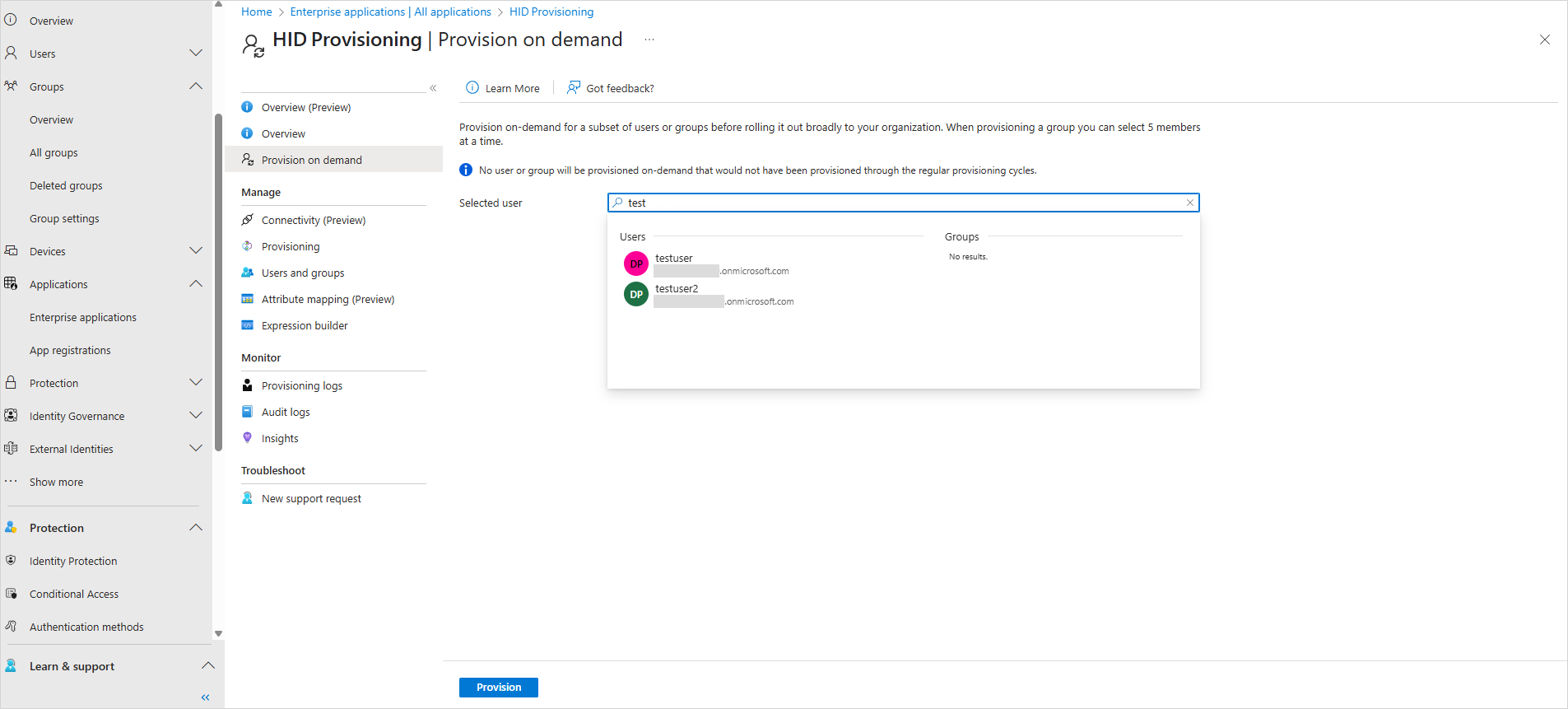Image resolution: width=1568 pixels, height=709 pixels.
Task: Click the Overview info icon in far-left sidebar
Action: [x=11, y=20]
